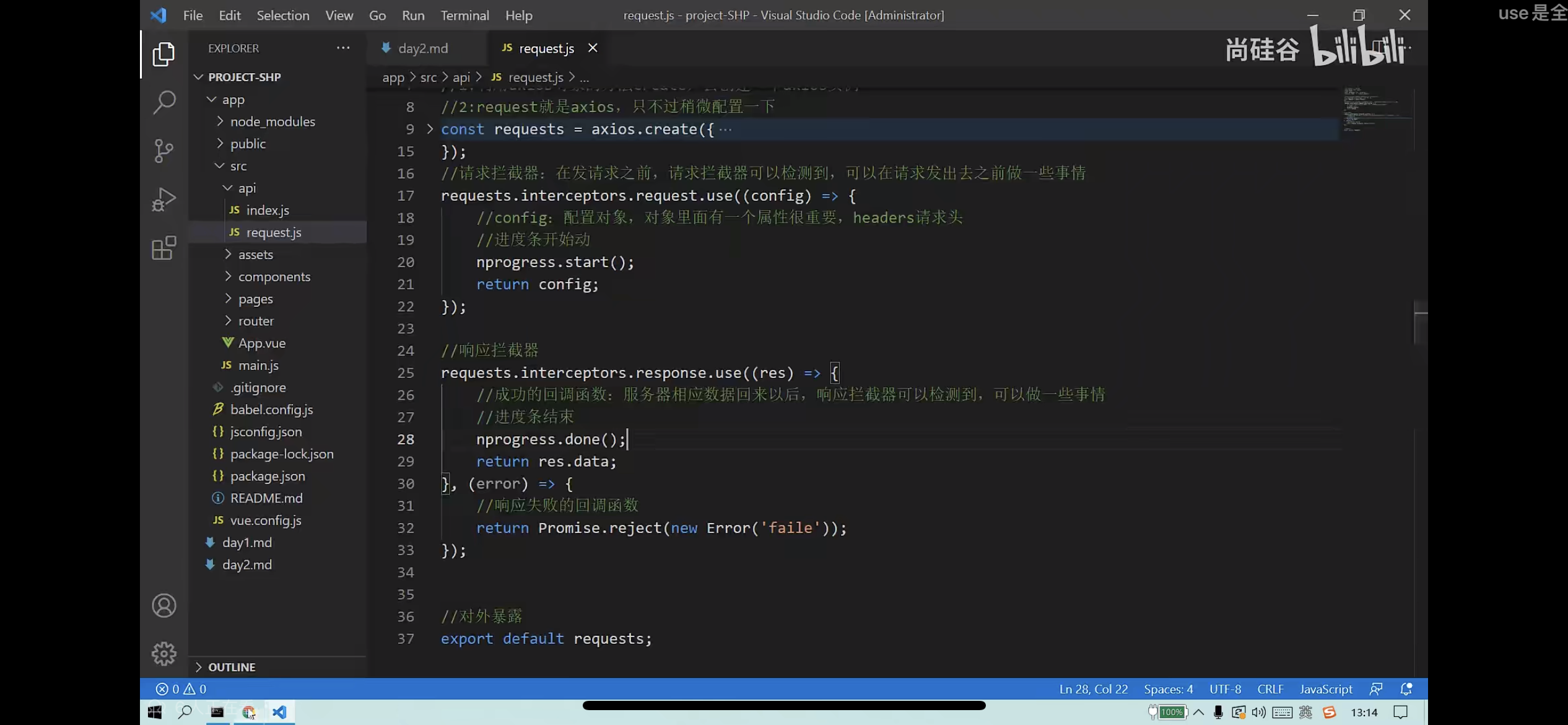Screen dimensions: 1568x725
Task: Switch to the day2.md tab
Action: [x=422, y=48]
